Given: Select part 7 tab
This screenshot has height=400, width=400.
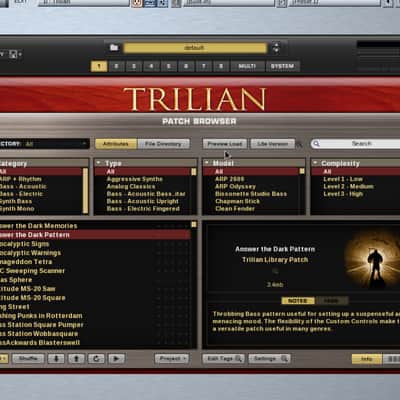Looking at the screenshot, I should click(x=203, y=66).
